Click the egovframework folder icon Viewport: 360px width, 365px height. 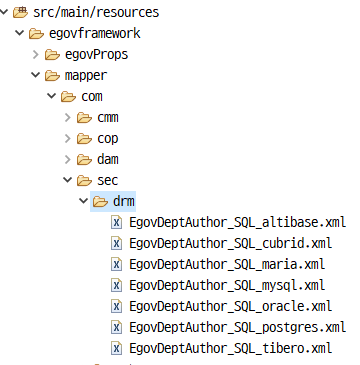(36, 34)
